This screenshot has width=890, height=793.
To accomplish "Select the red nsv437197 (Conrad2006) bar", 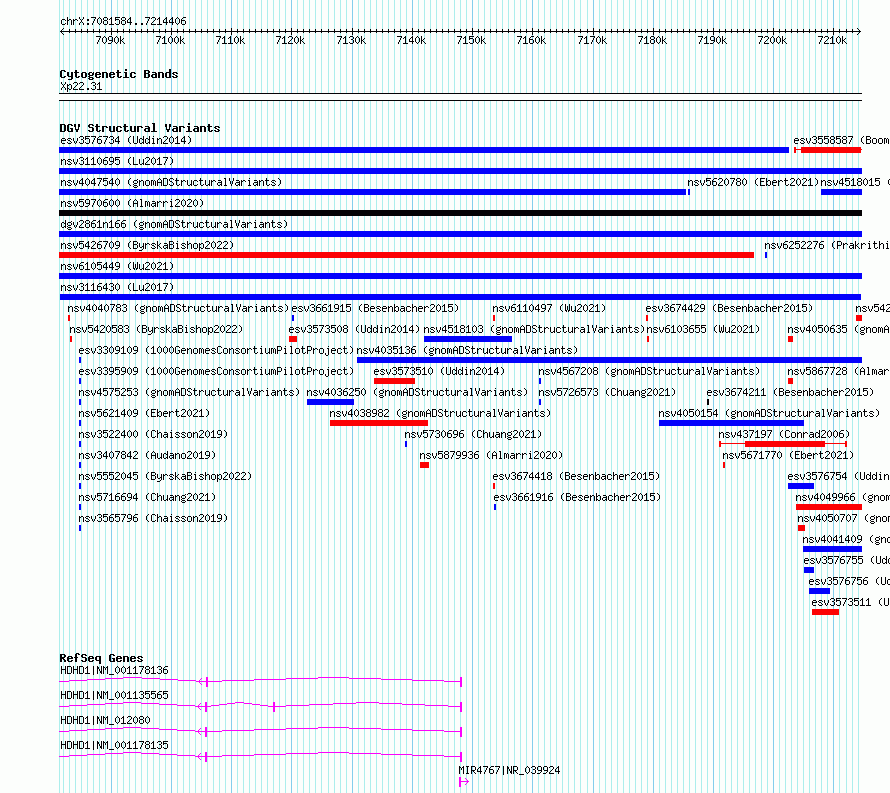I will (784, 444).
